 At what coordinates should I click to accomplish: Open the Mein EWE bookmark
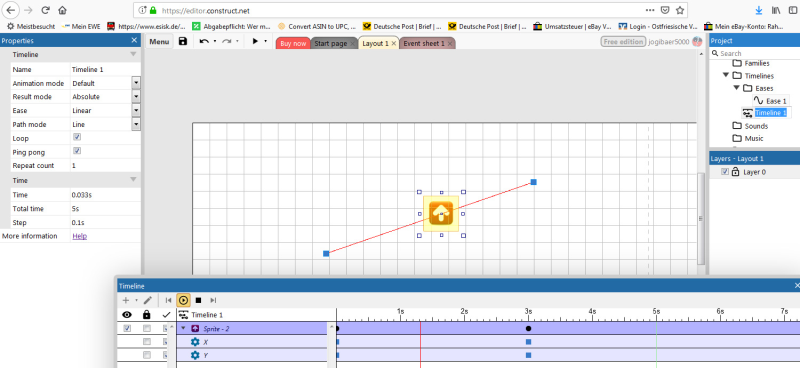[x=81, y=26]
